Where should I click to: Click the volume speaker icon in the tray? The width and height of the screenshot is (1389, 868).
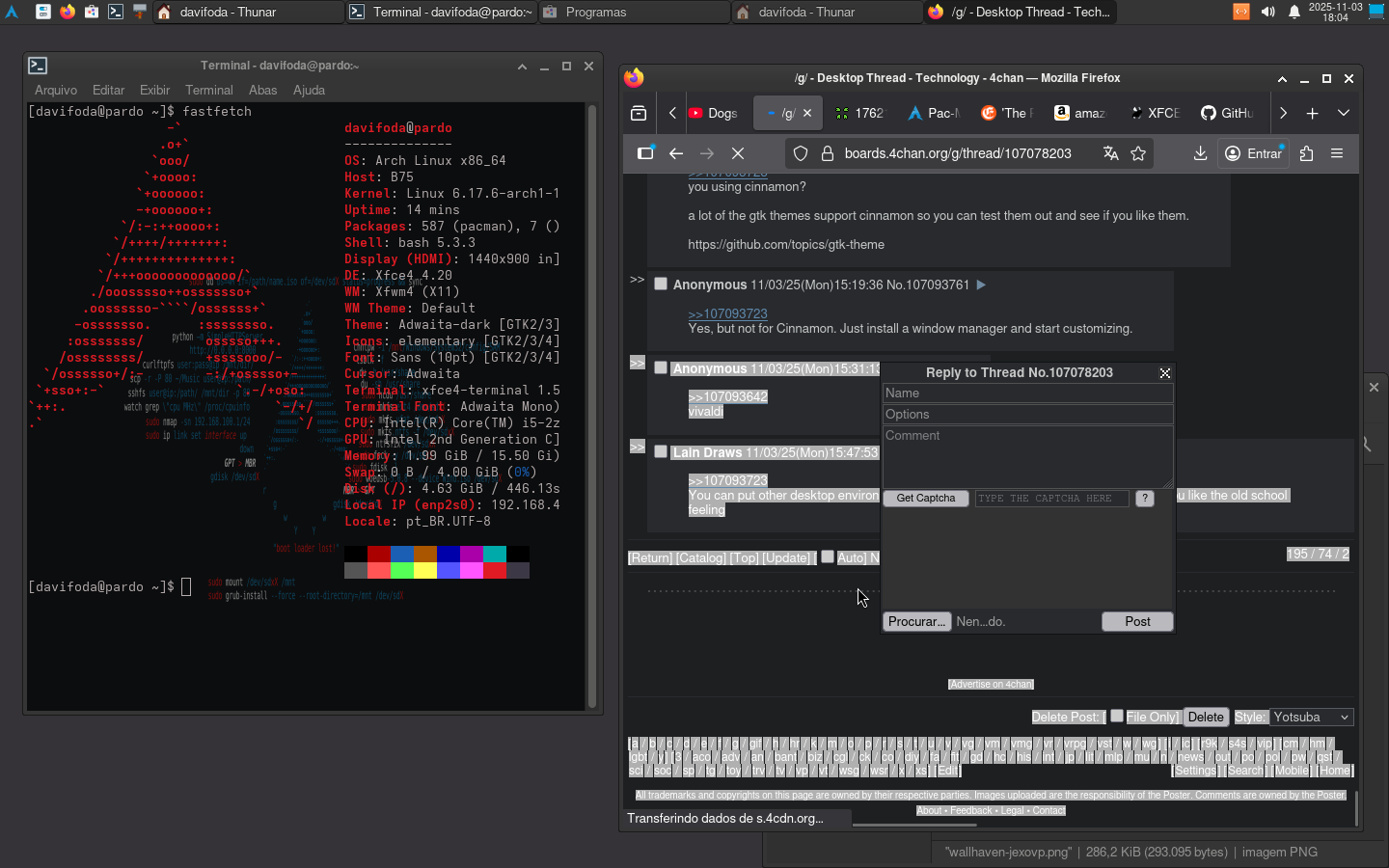pyautogui.click(x=1268, y=12)
